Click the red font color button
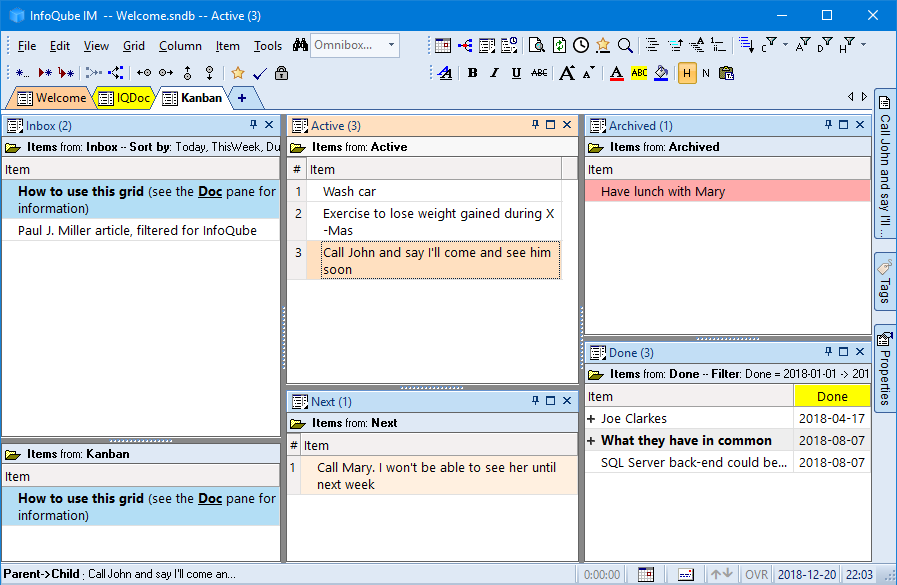The image size is (897, 585). 617,73
